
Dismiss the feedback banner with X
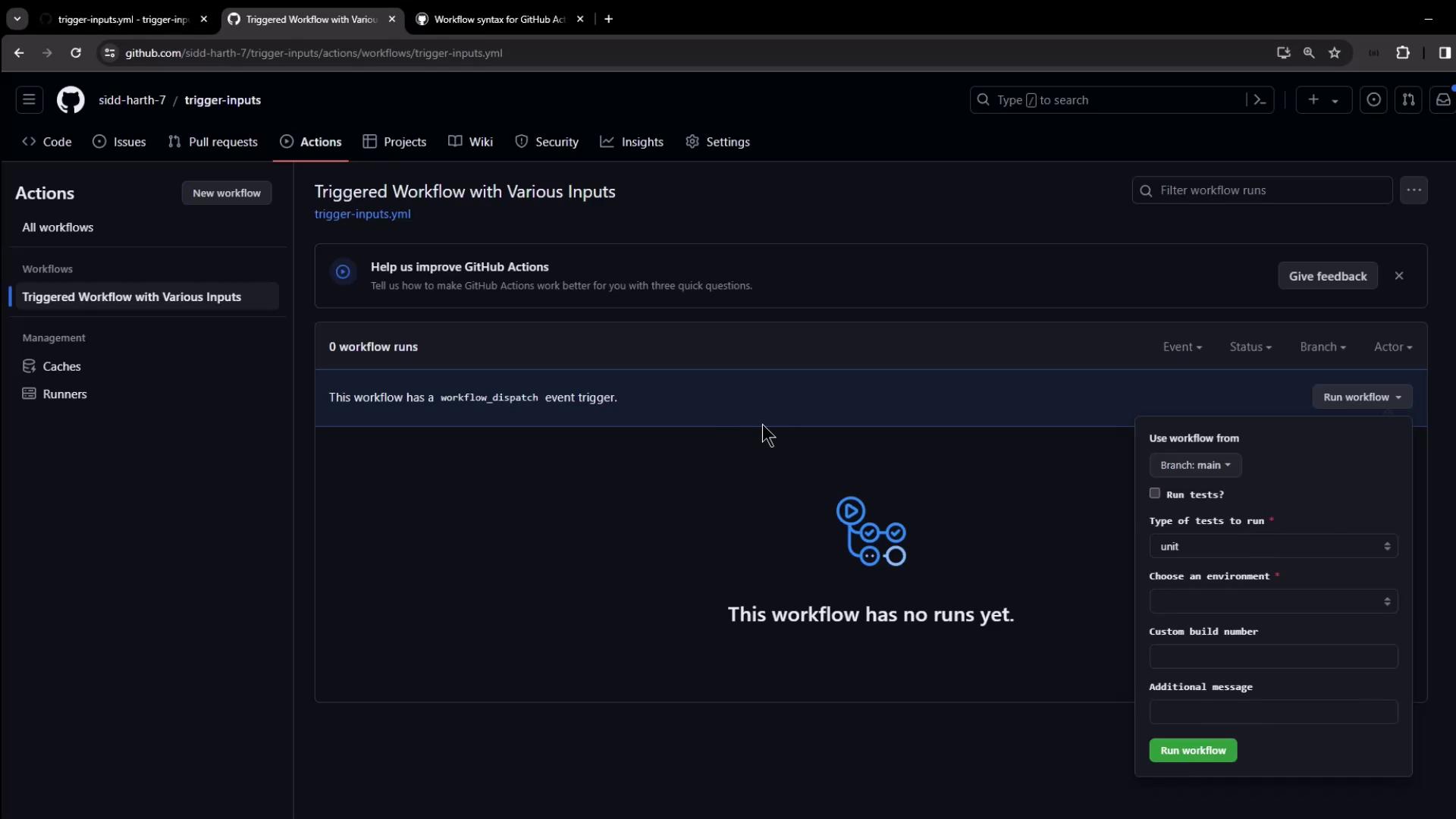coord(1399,276)
